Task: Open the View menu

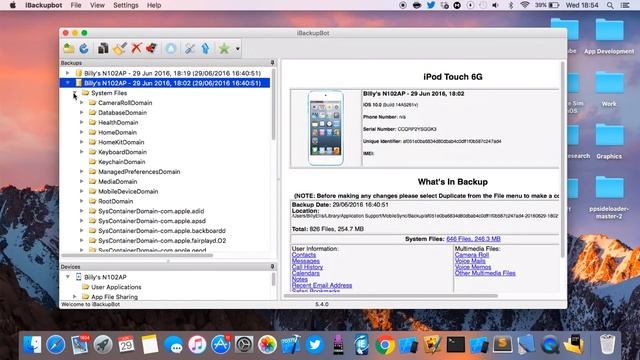Action: 97,5
